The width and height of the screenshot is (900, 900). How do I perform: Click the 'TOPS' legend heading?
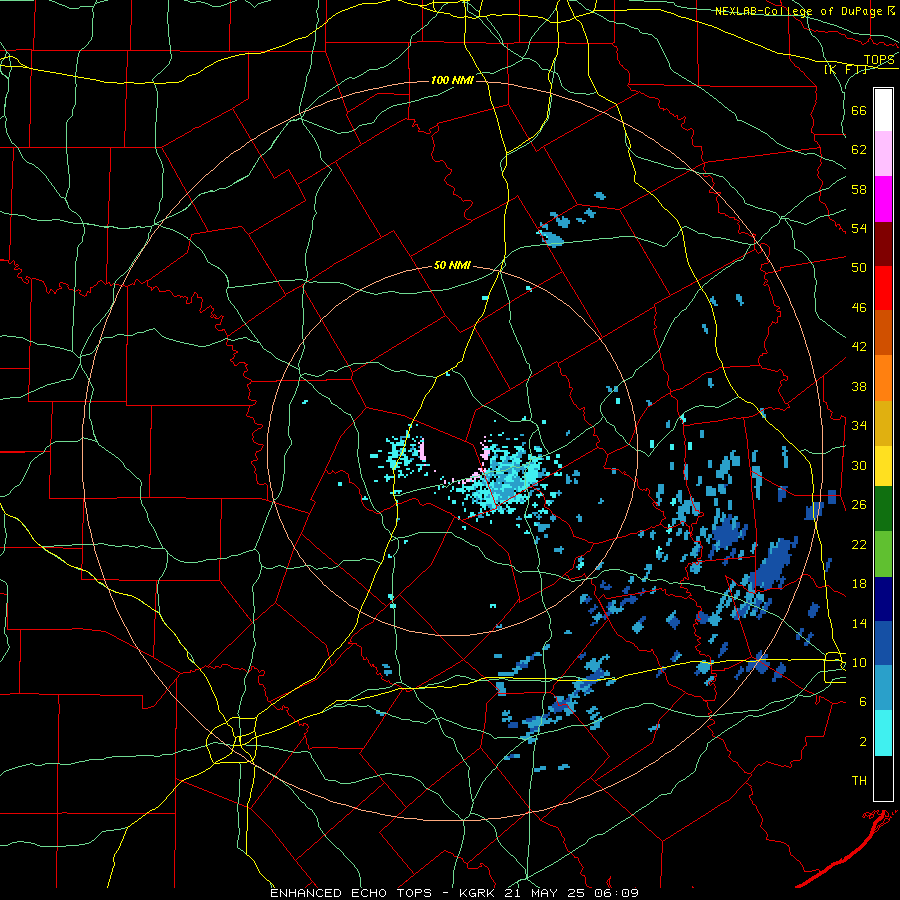tap(879, 59)
